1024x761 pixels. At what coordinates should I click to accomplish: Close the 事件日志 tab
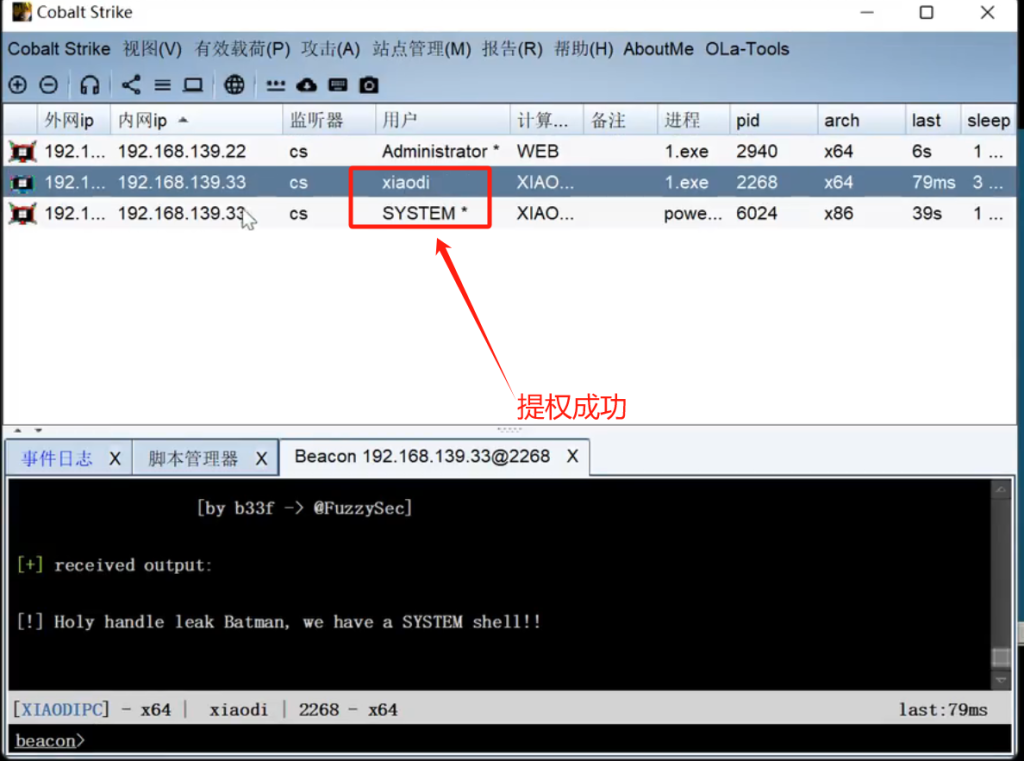(x=115, y=459)
